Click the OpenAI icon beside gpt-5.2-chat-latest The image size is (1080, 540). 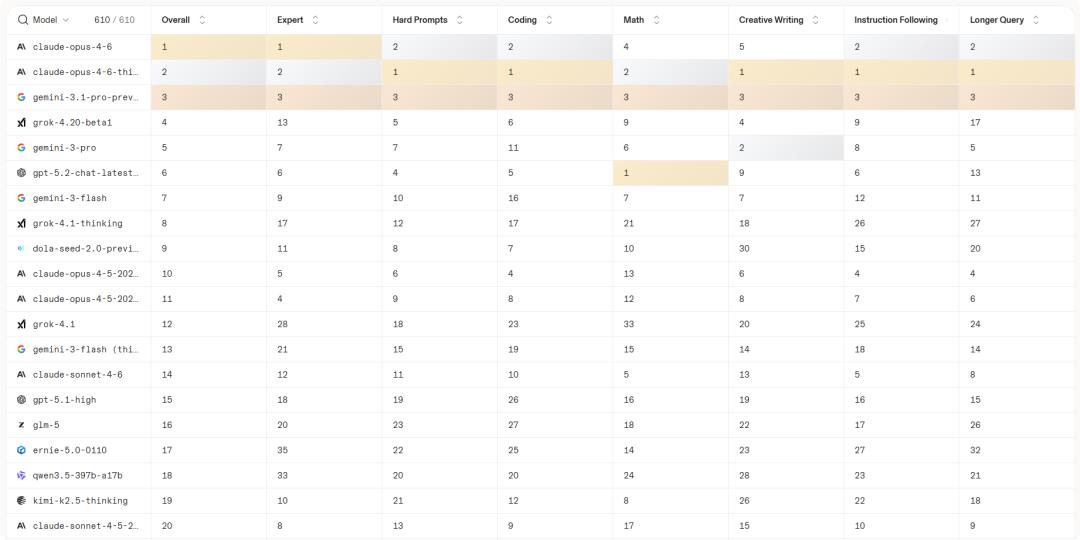point(21,173)
